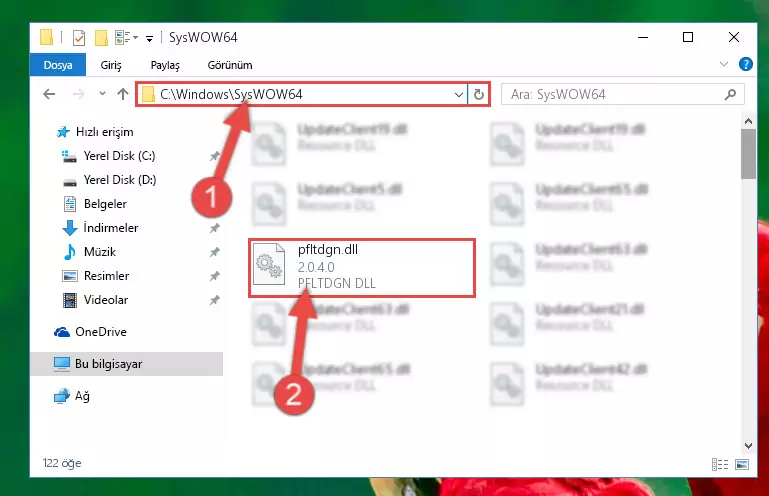Click the address bar path C:\Windows\SysWOW64

coord(231,94)
